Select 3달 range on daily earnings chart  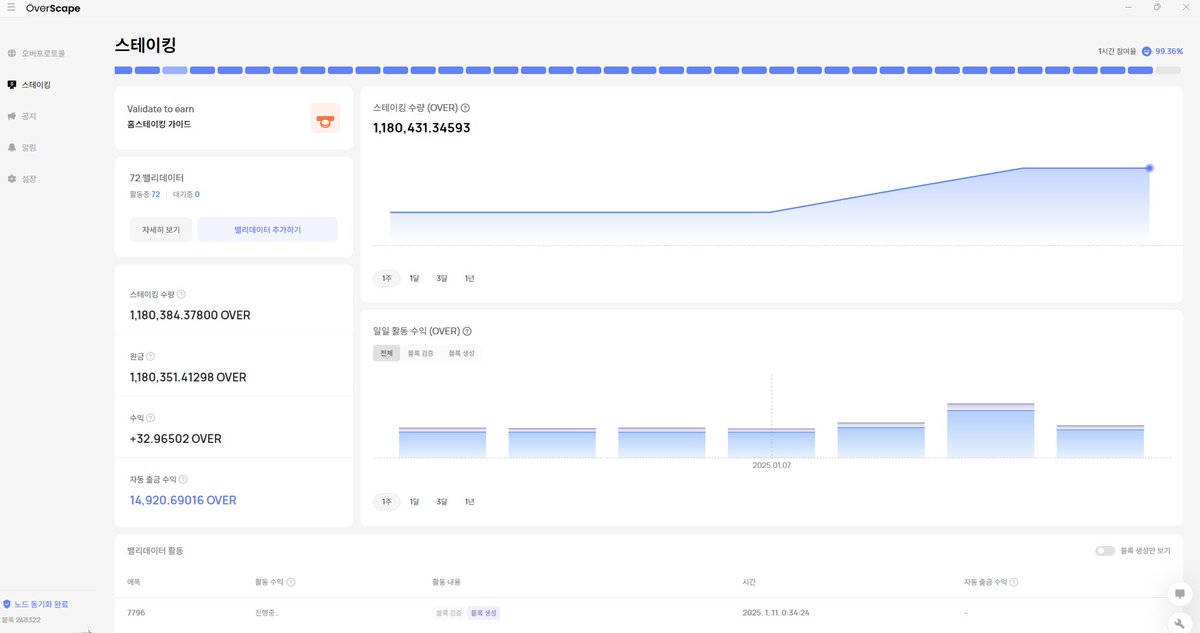(442, 501)
